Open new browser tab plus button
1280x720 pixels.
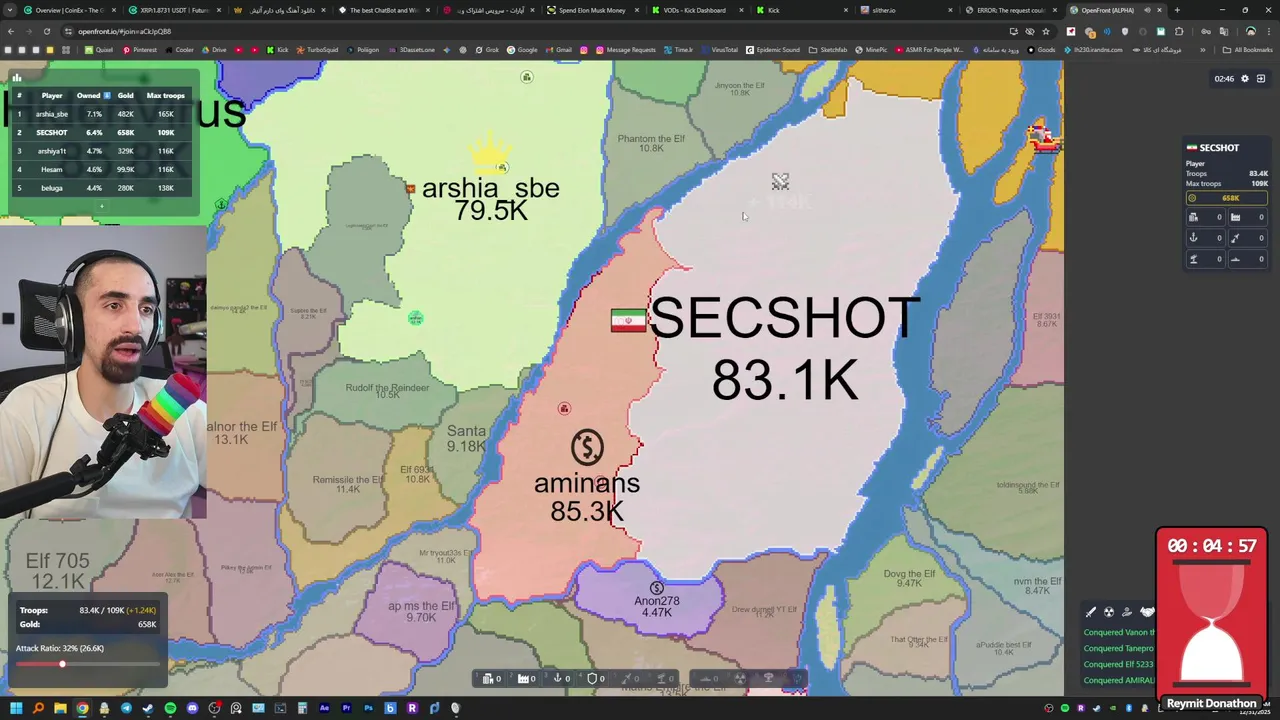tap(1176, 10)
